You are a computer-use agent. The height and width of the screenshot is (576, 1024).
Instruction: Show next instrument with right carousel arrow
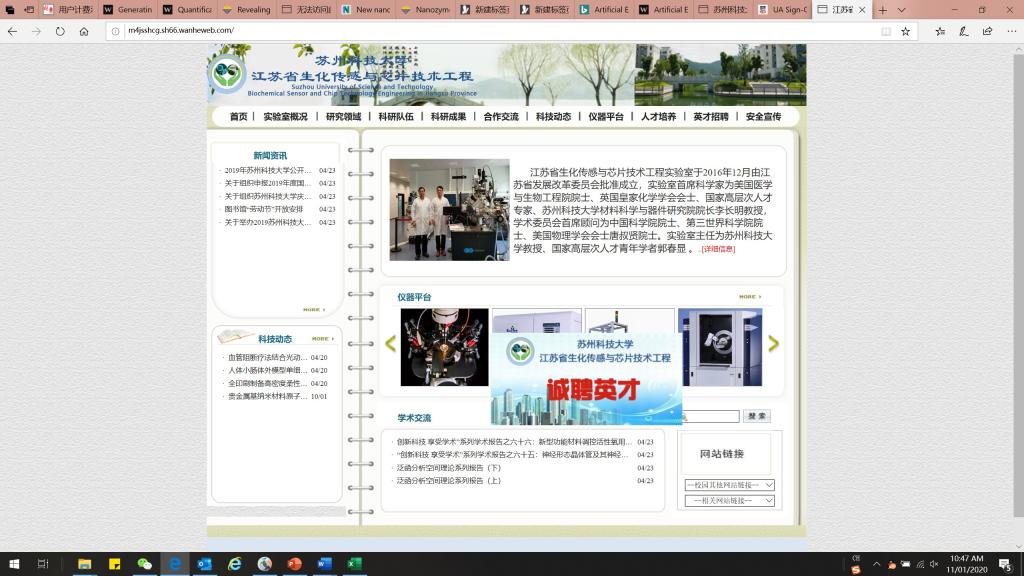(773, 344)
